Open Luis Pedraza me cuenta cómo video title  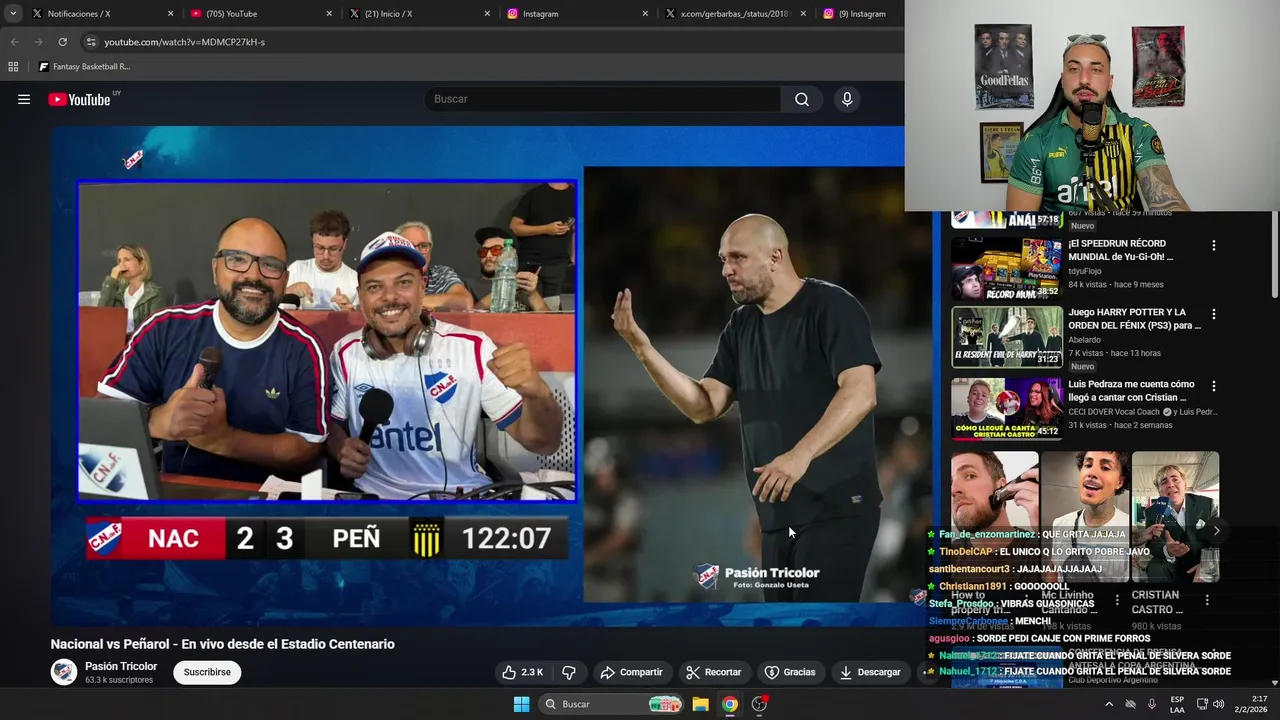[1131, 391]
